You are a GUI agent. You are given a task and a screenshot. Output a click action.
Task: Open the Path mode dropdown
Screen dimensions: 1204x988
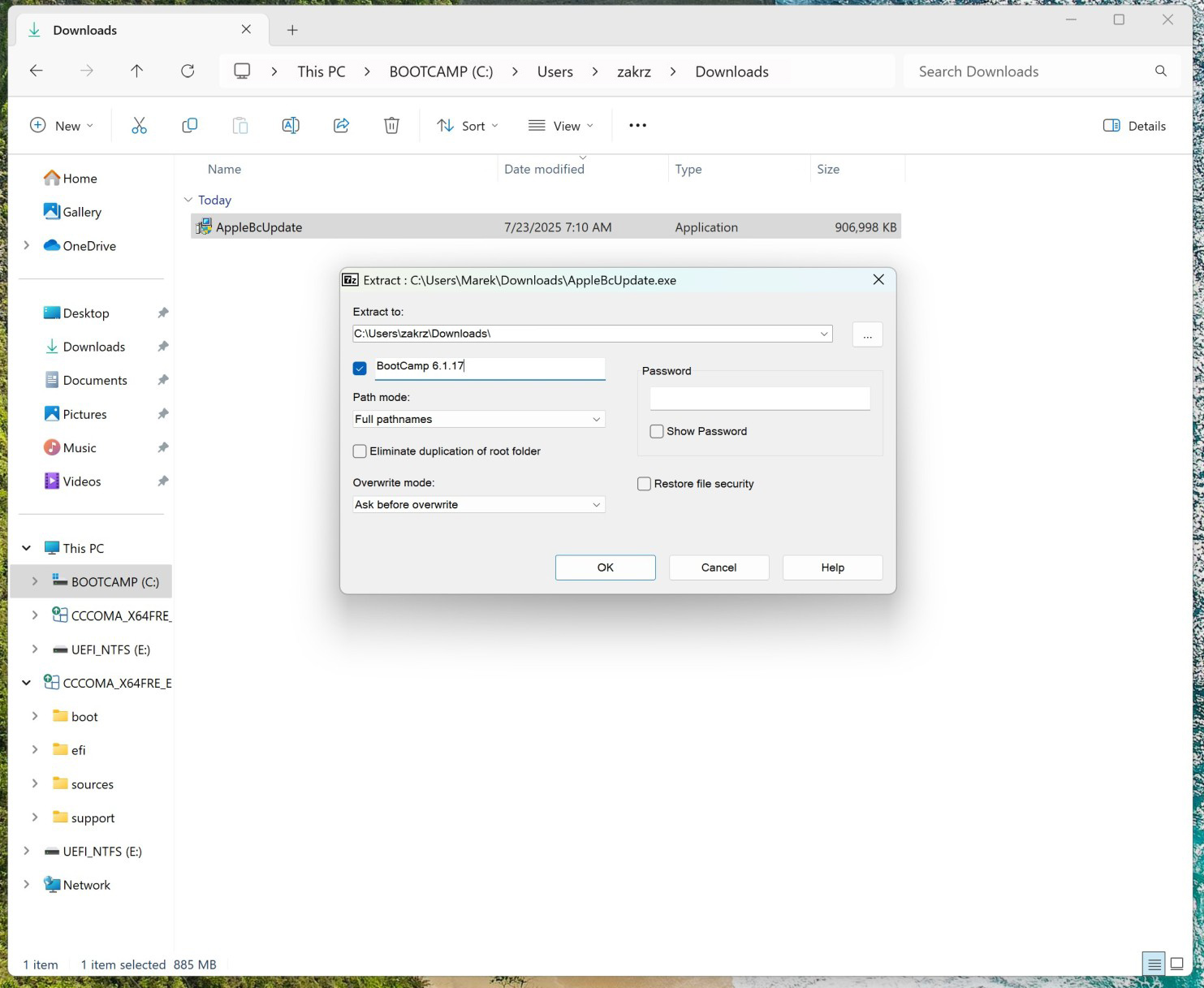tap(596, 419)
